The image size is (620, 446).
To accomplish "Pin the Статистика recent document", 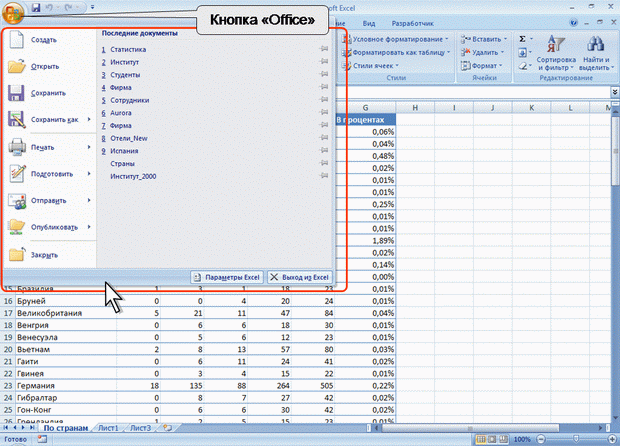I will (323, 48).
